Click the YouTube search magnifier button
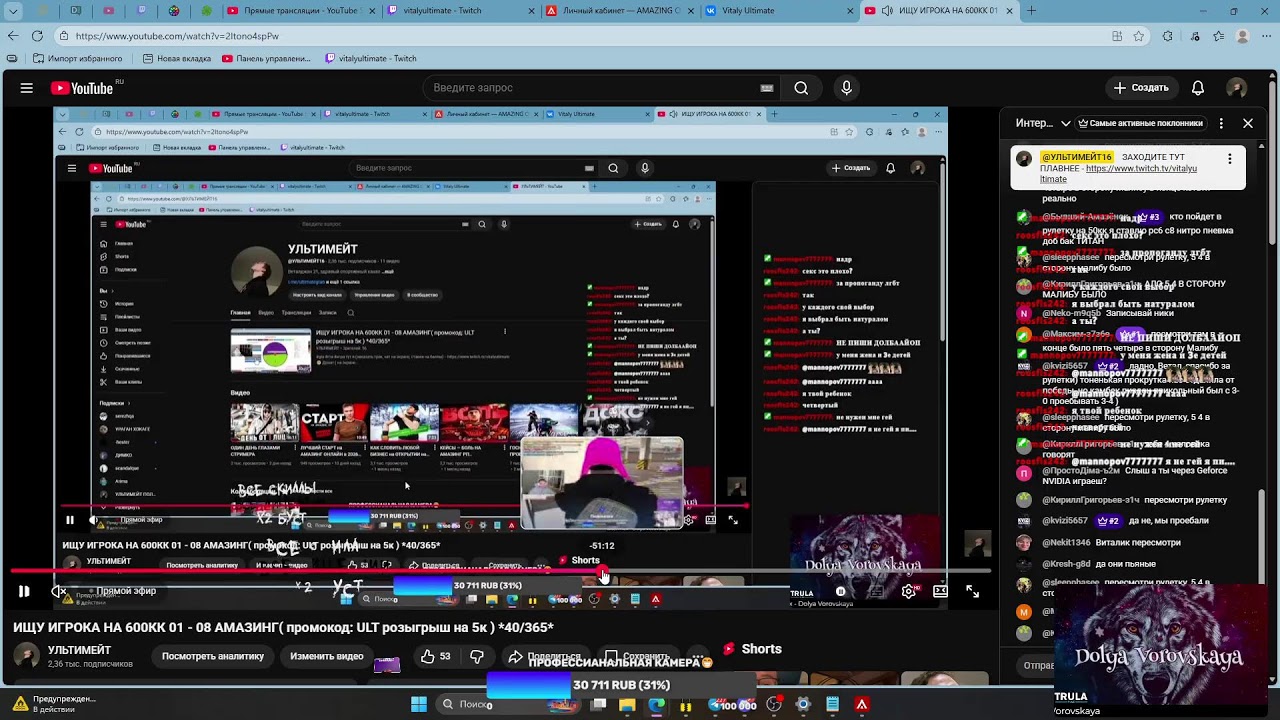 (x=801, y=88)
